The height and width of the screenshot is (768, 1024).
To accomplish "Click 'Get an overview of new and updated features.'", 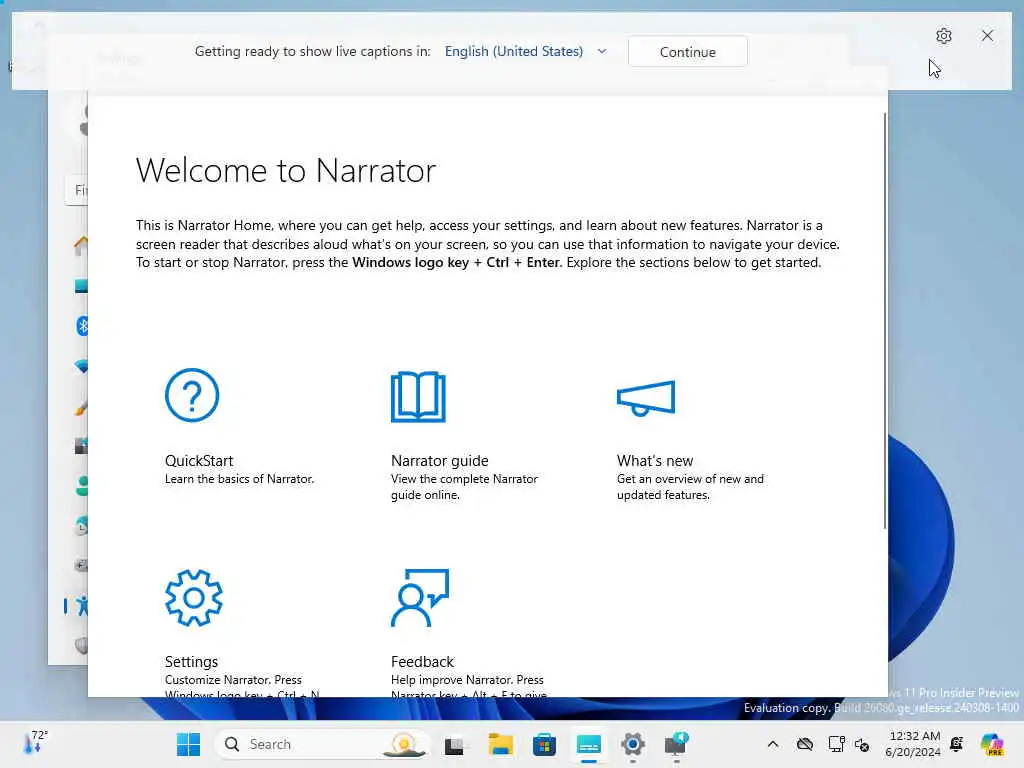I will pyautogui.click(x=690, y=487).
